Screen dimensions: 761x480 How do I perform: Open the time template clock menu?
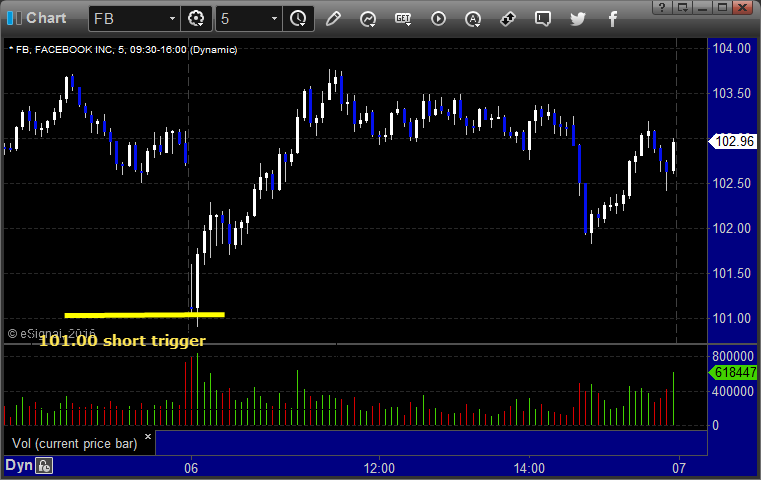coord(298,19)
